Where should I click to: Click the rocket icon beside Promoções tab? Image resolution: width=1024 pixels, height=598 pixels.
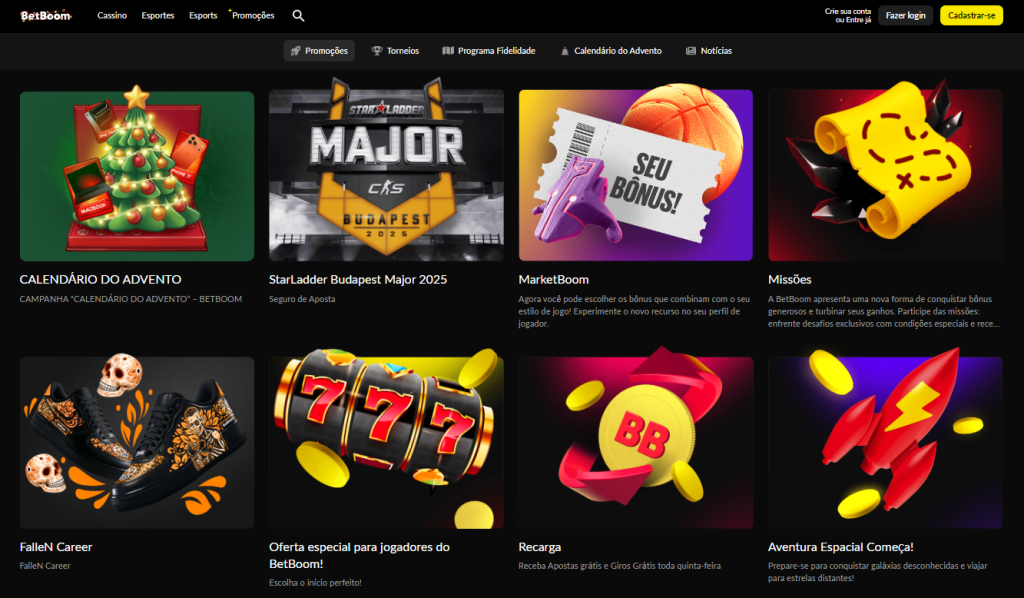point(295,50)
